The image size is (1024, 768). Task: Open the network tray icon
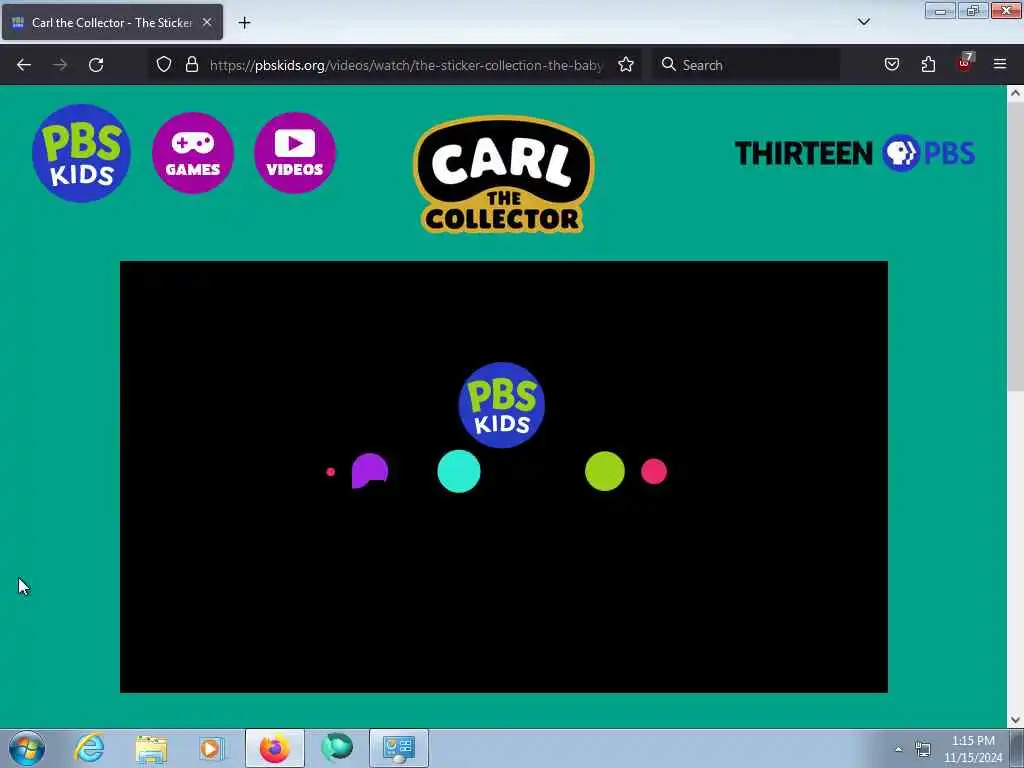923,749
